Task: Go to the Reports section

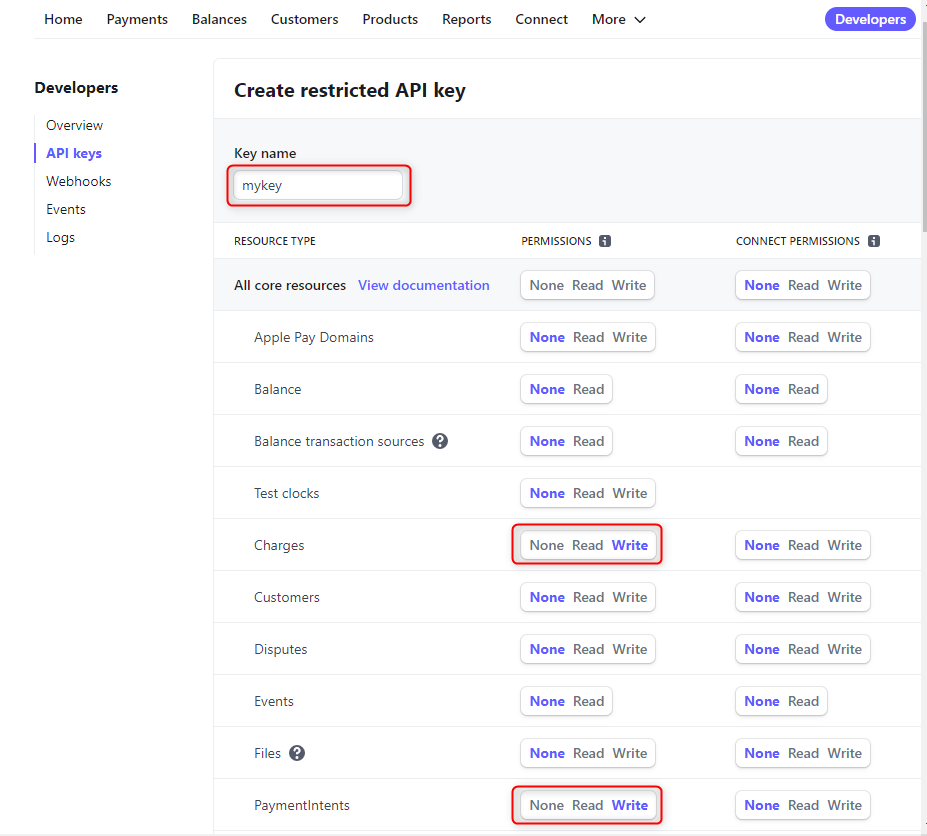Action: click(466, 19)
